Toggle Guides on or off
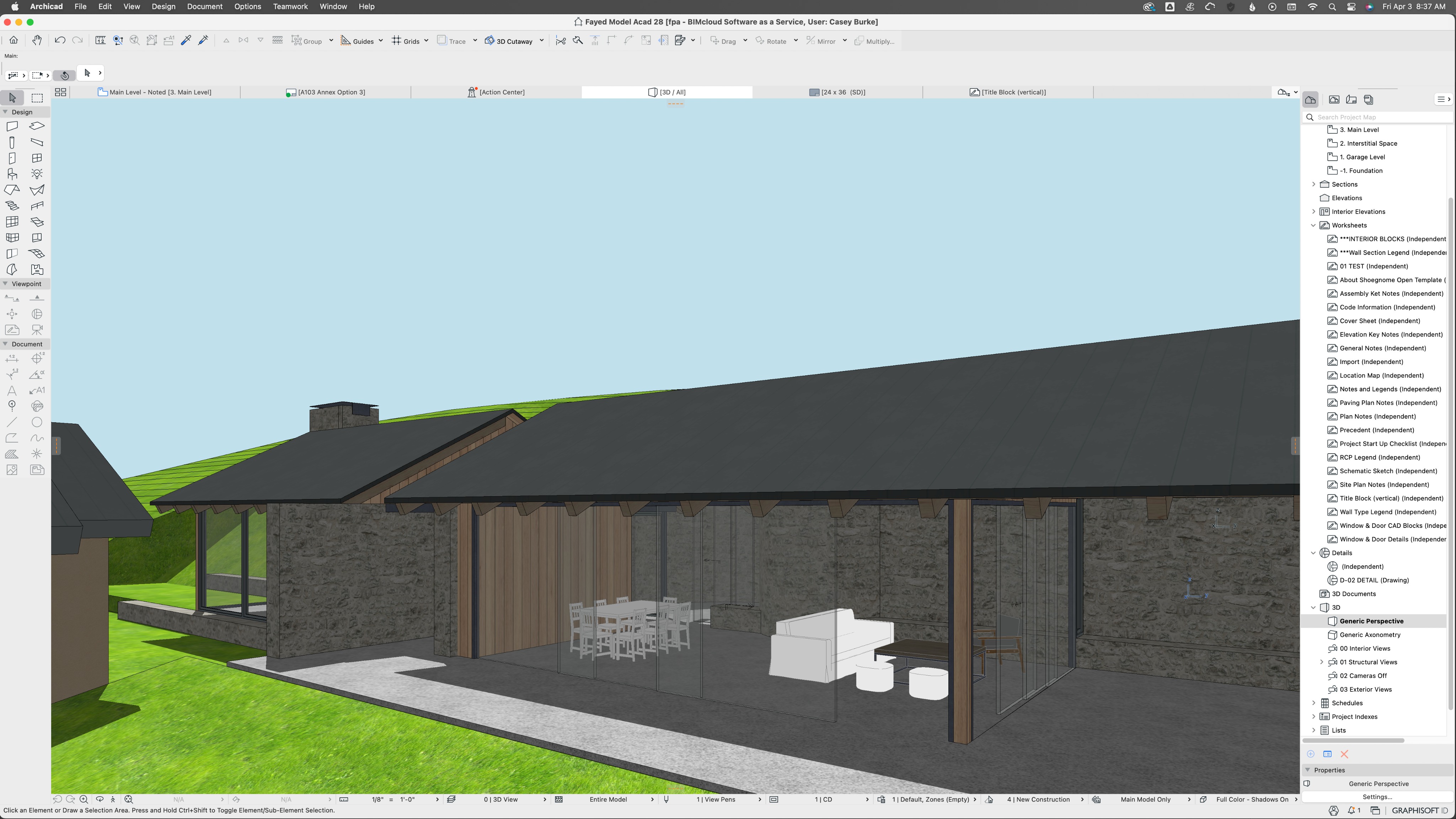1456x819 pixels. (357, 41)
